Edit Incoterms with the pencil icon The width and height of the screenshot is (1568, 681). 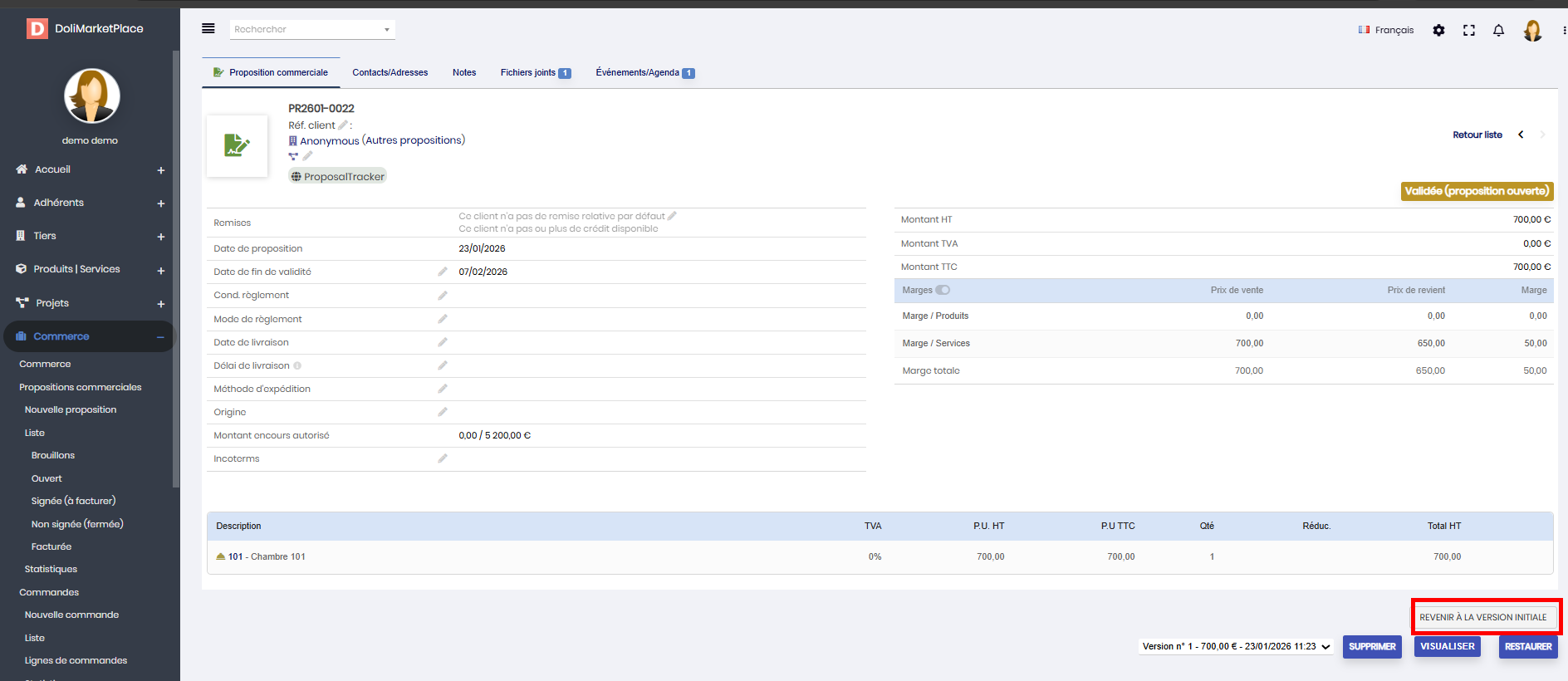click(x=443, y=458)
